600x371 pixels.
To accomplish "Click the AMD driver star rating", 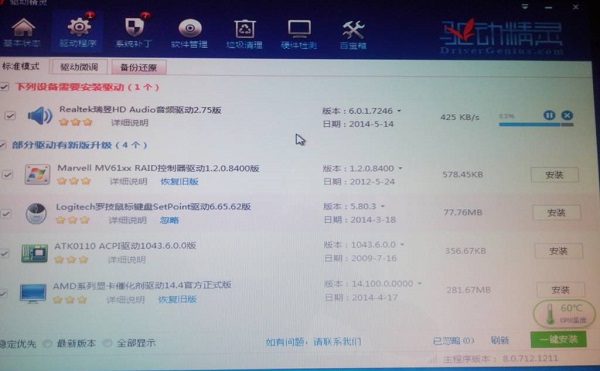I will [70, 299].
